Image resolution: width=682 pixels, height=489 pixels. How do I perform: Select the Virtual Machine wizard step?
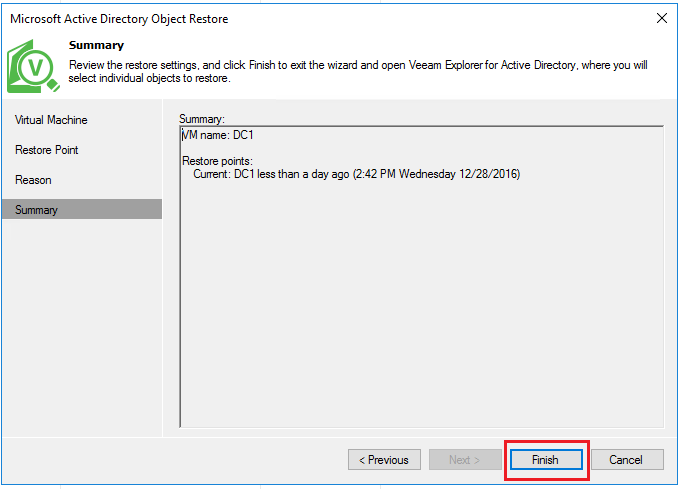[51, 120]
